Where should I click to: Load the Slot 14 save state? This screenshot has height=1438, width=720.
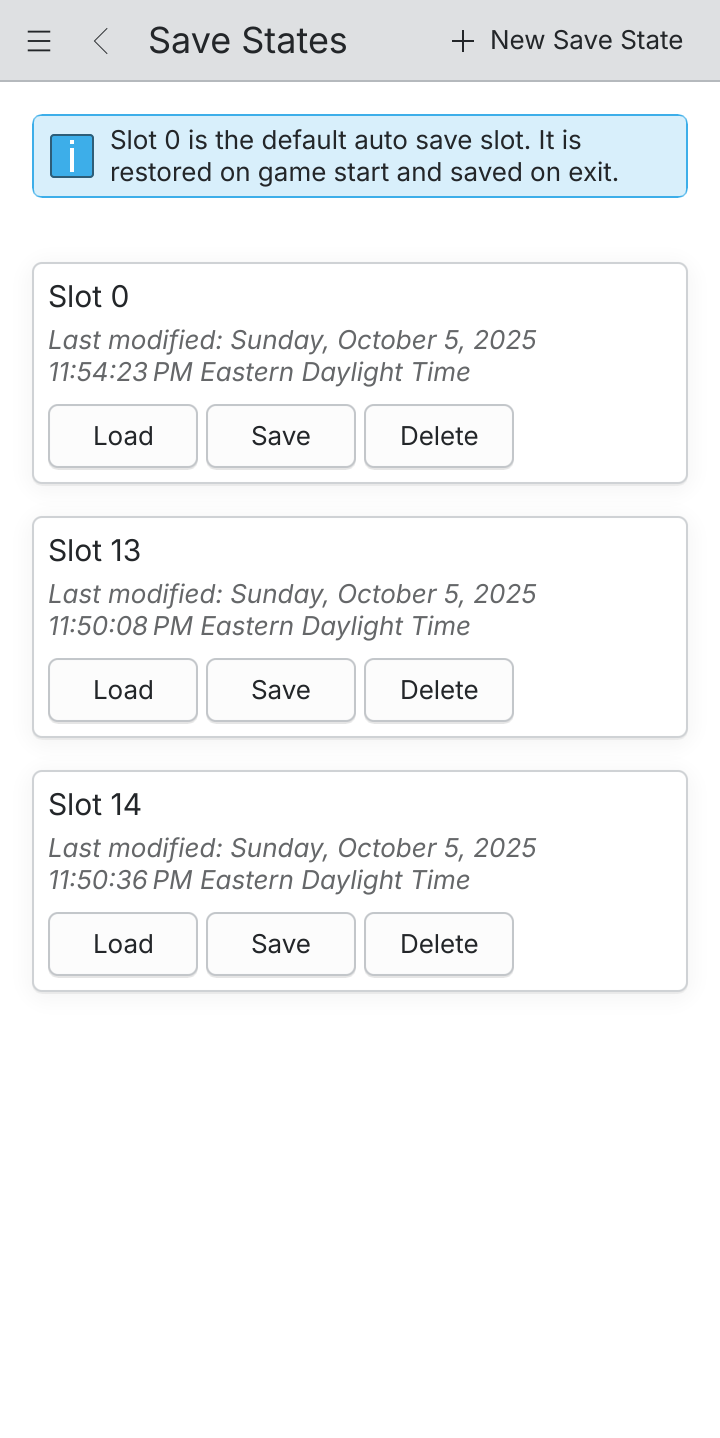(x=123, y=944)
